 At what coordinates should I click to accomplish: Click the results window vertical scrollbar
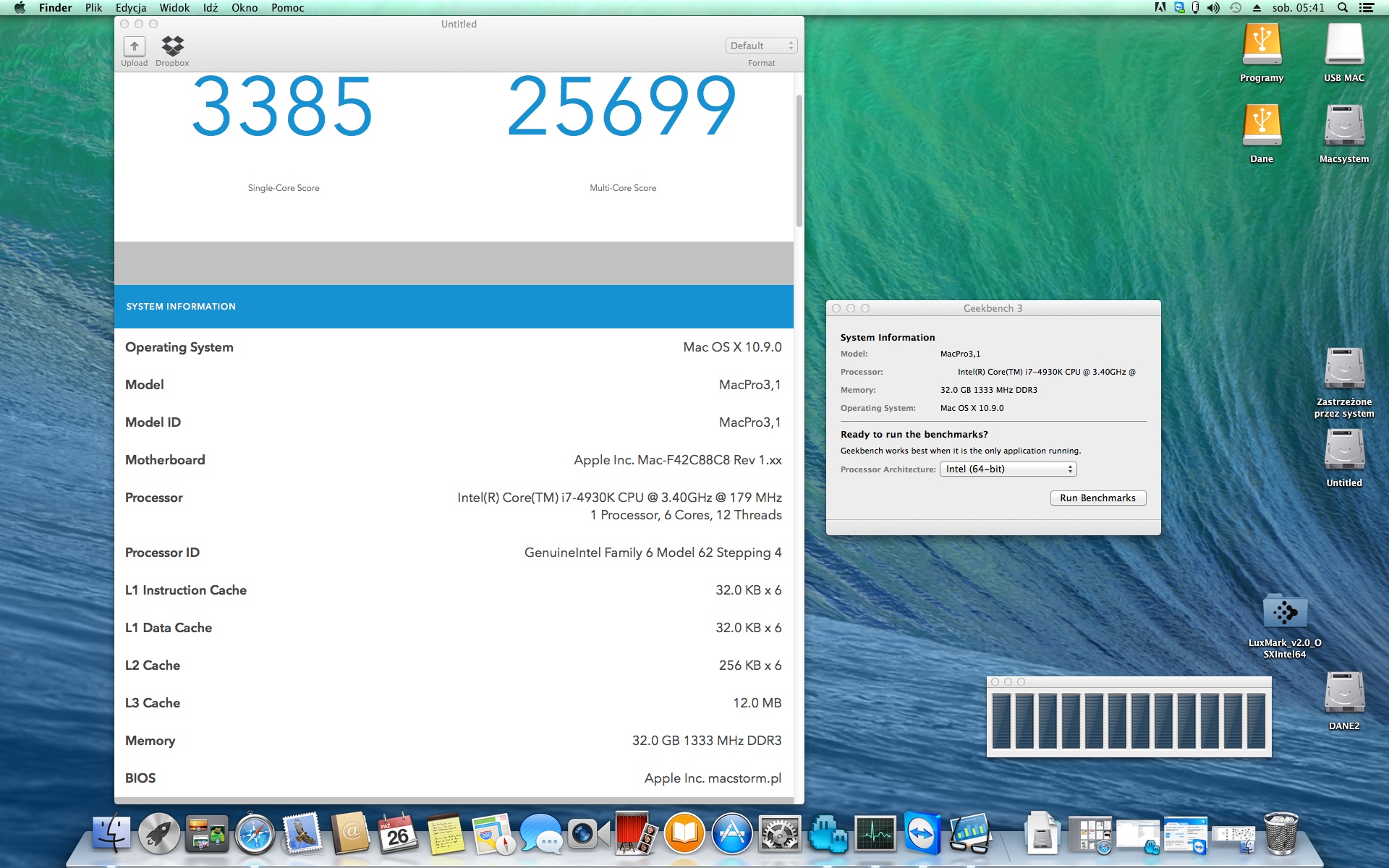tap(799, 161)
